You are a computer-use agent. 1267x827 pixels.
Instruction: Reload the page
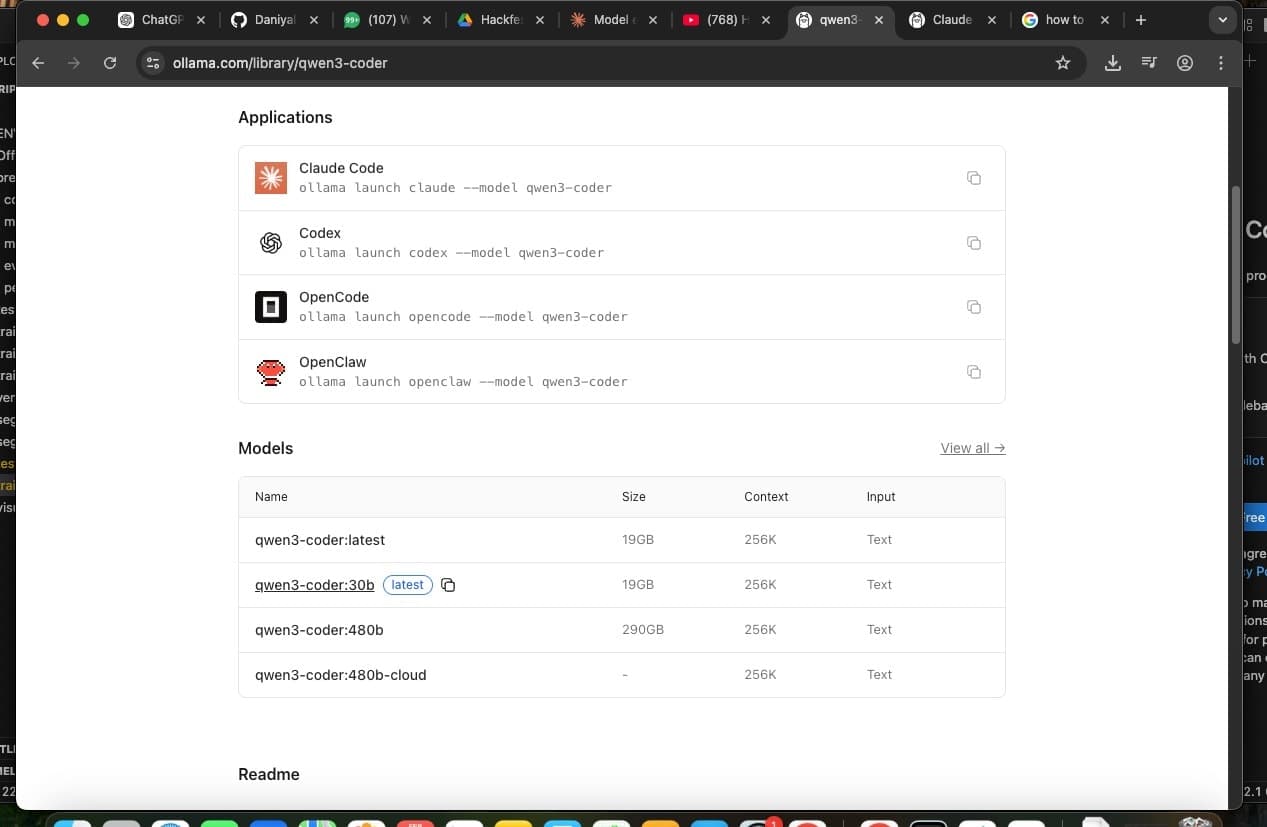110,63
